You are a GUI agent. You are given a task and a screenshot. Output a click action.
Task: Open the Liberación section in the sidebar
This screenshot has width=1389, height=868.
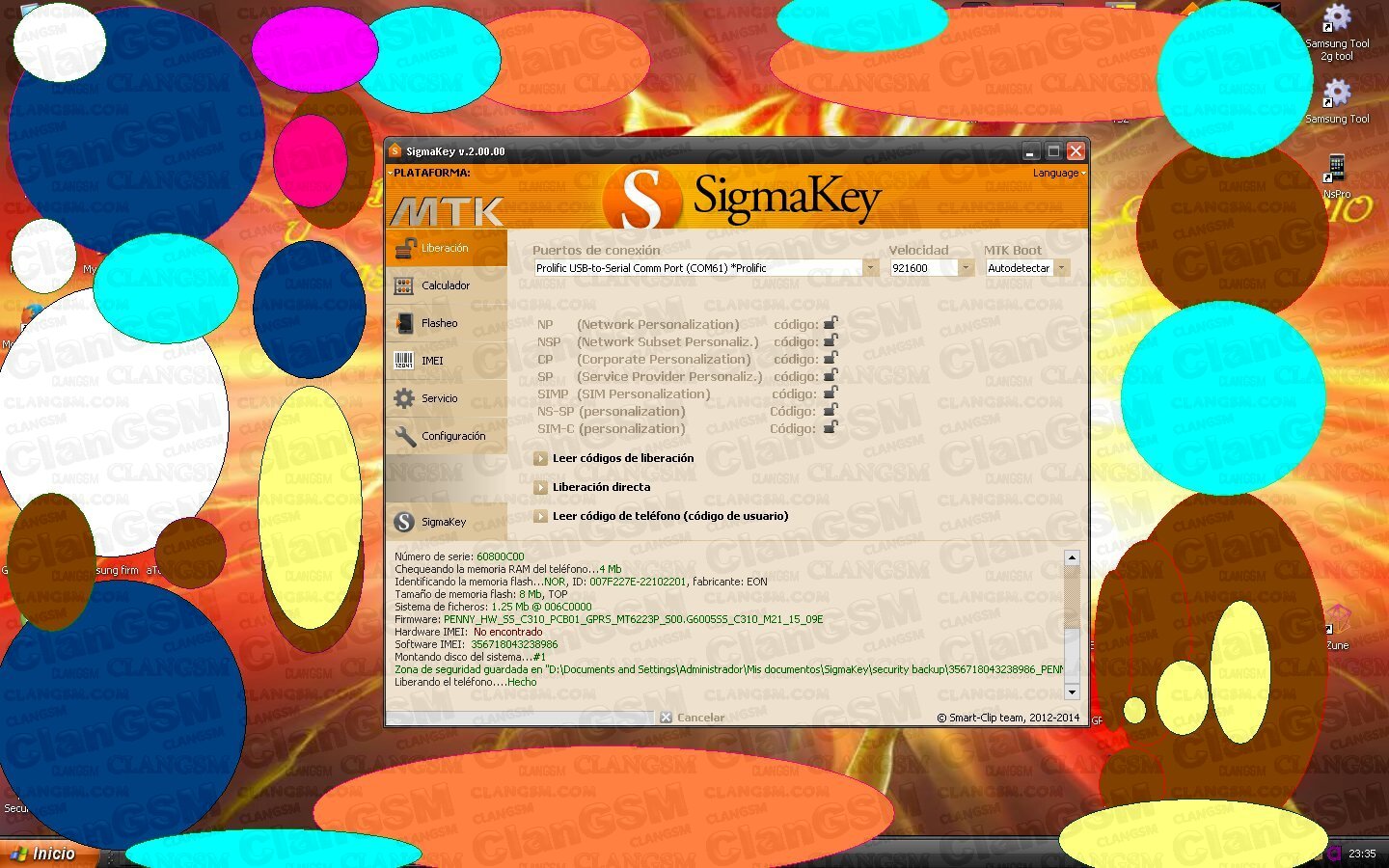click(x=446, y=248)
